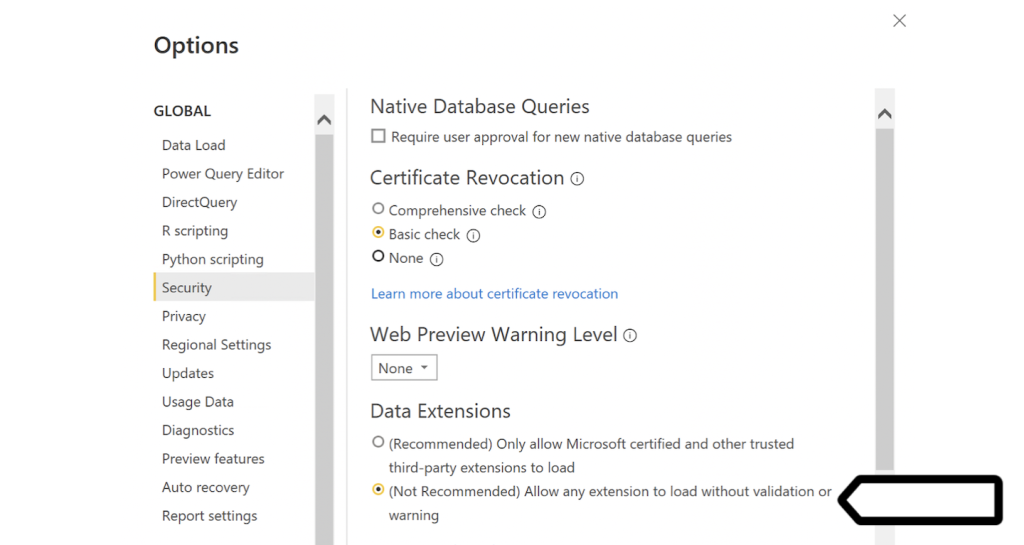This screenshot has height=545, width=1024.
Task: Open info icon for Web Preview Warning Level
Action: tap(630, 335)
